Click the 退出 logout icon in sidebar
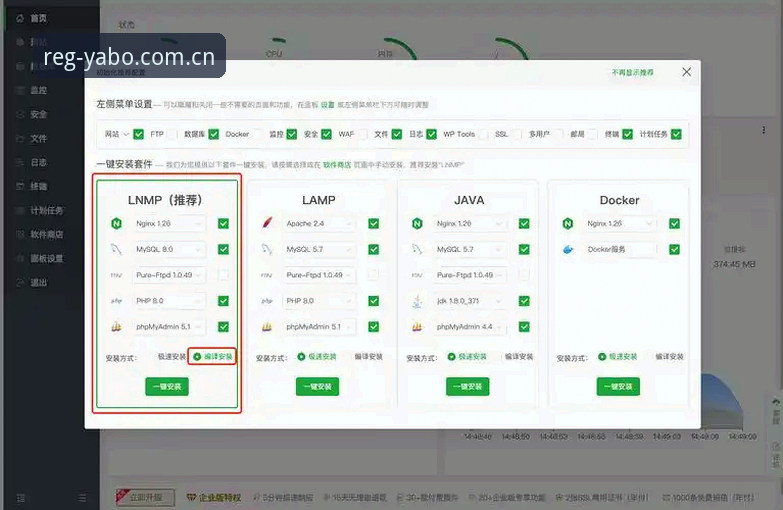 click(20, 282)
